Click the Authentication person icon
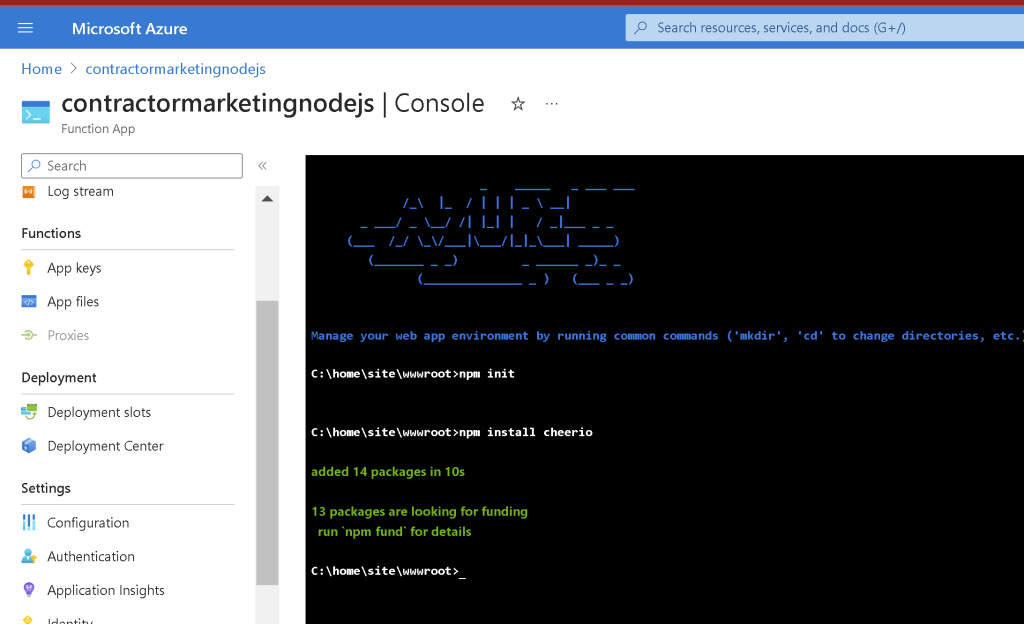 pyautogui.click(x=29, y=556)
